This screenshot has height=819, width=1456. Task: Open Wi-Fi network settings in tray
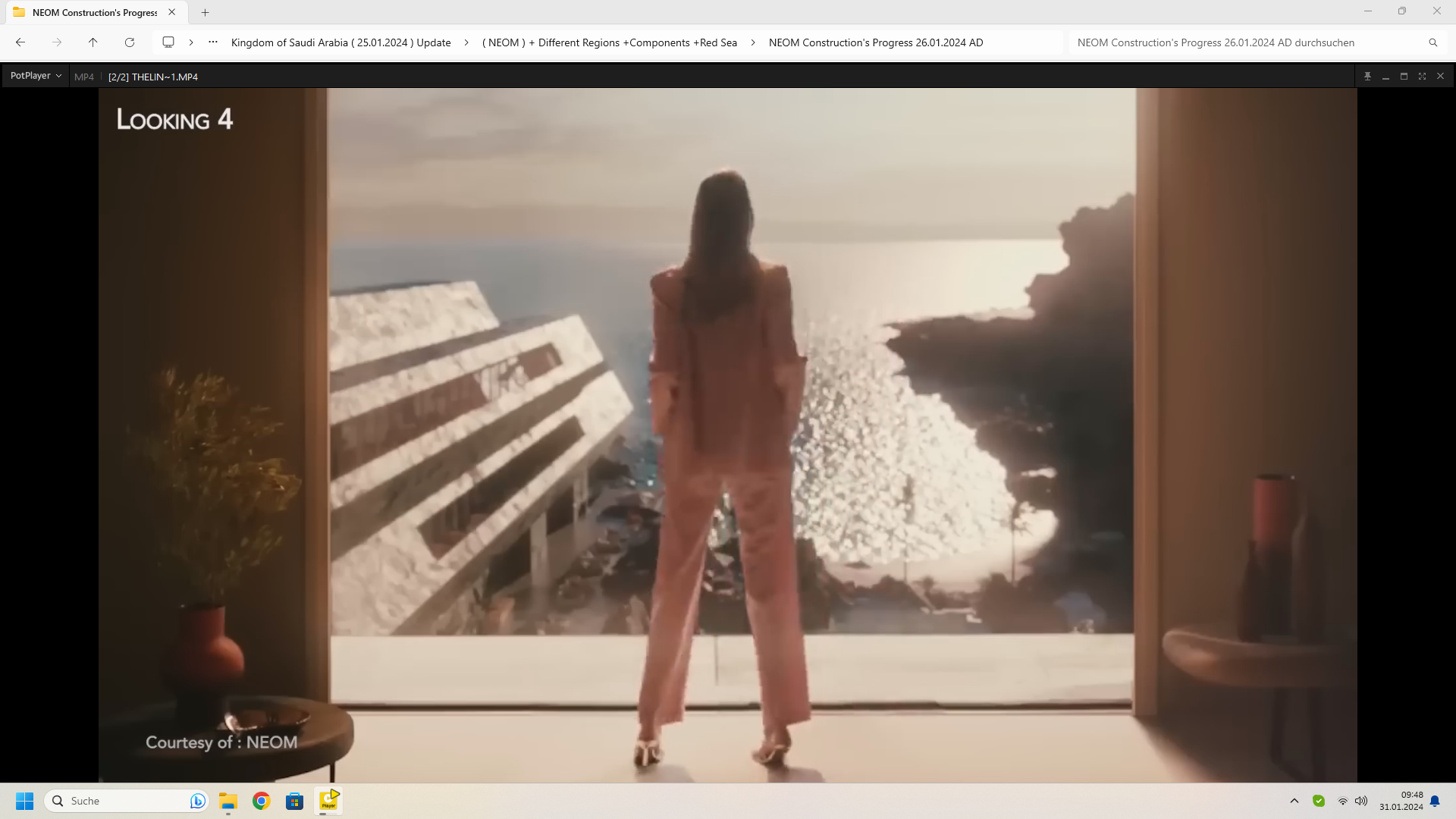[x=1343, y=801]
